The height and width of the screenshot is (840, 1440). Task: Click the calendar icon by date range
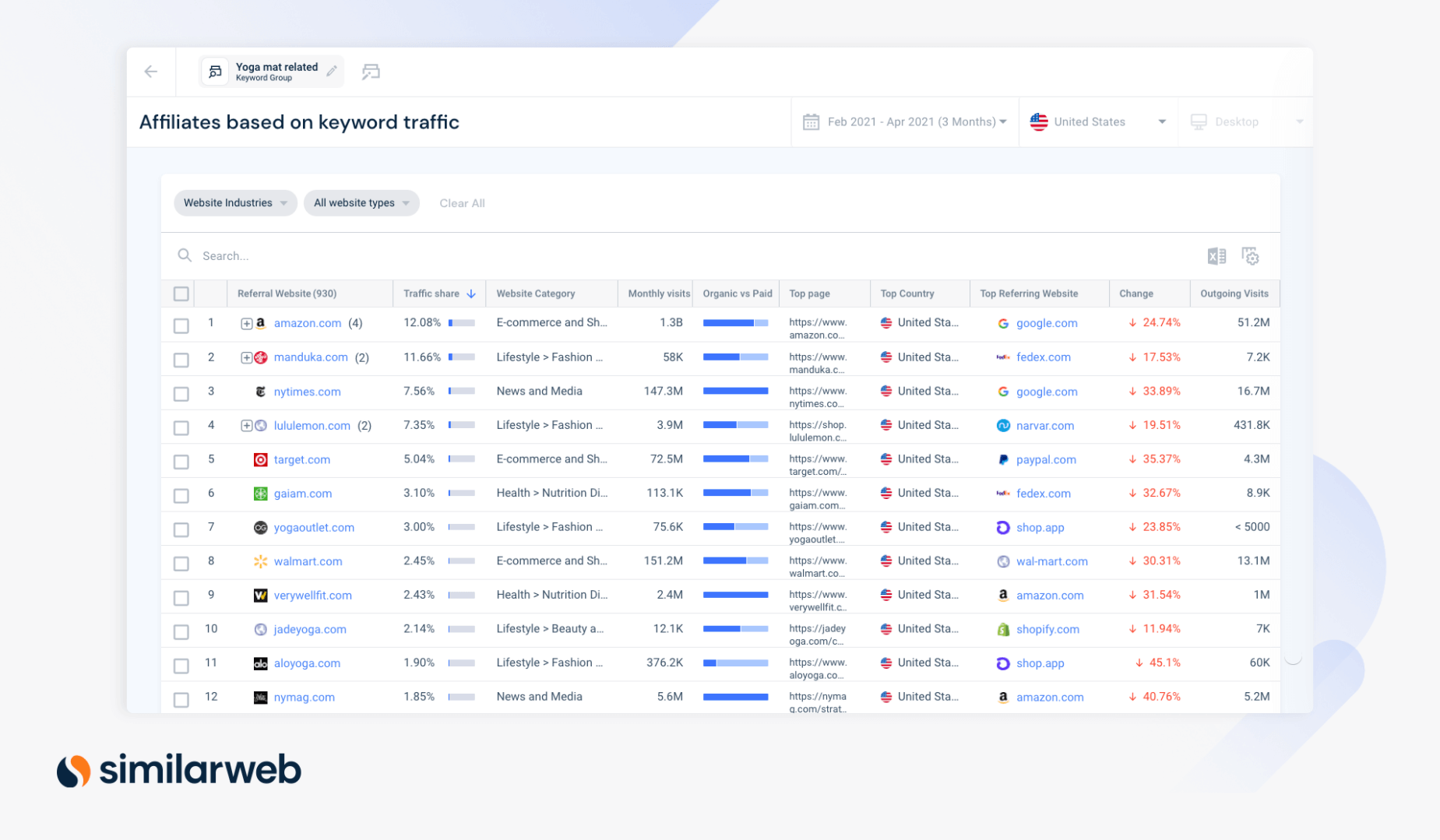click(811, 122)
